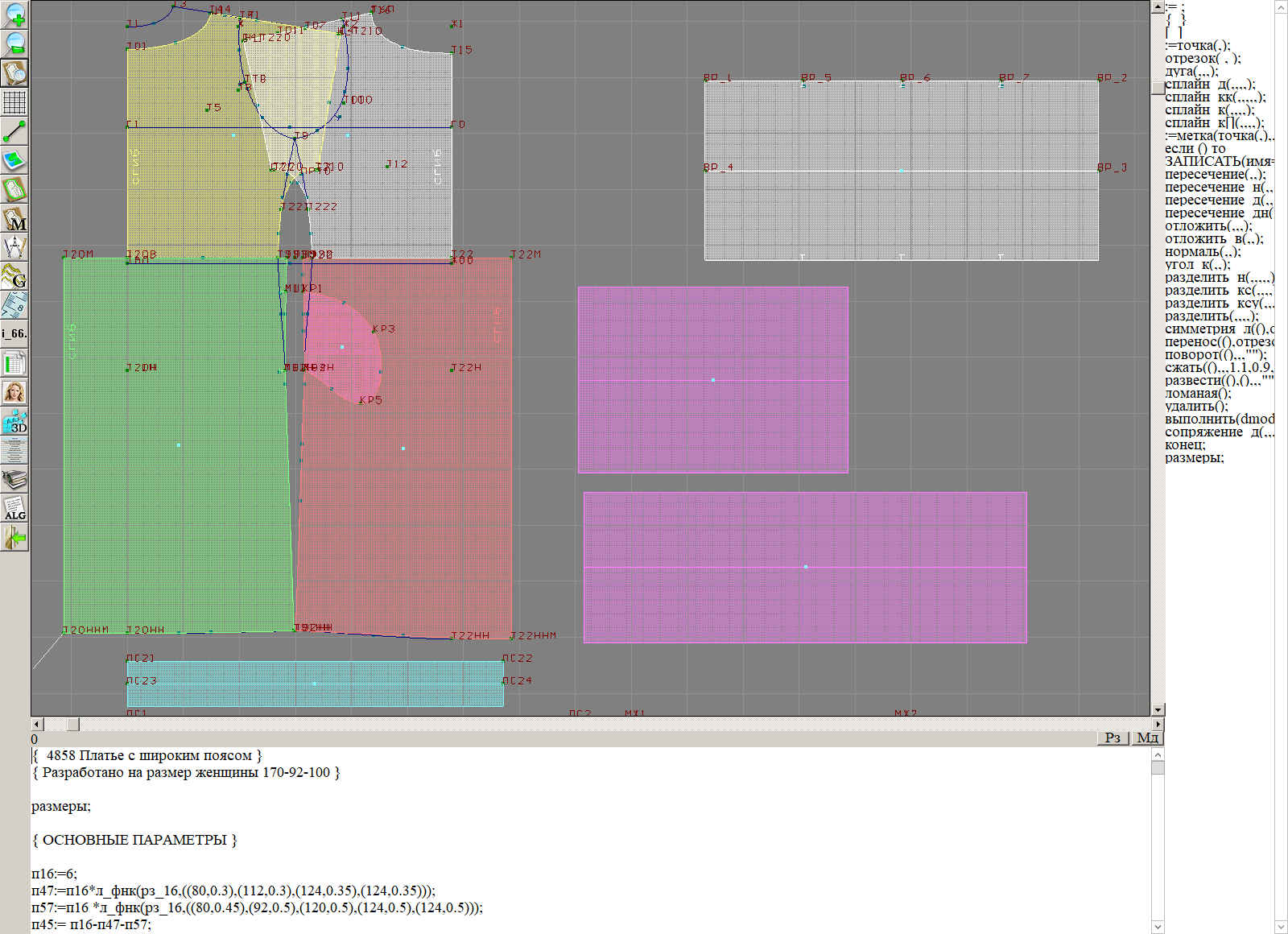Launch the 3D view tool

[14, 421]
